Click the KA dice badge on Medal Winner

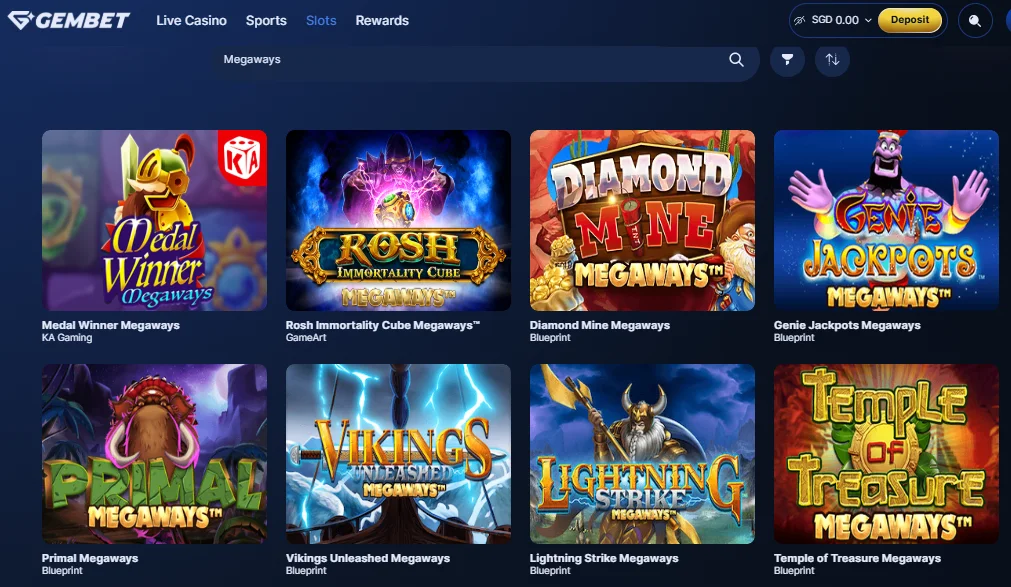coord(242,158)
